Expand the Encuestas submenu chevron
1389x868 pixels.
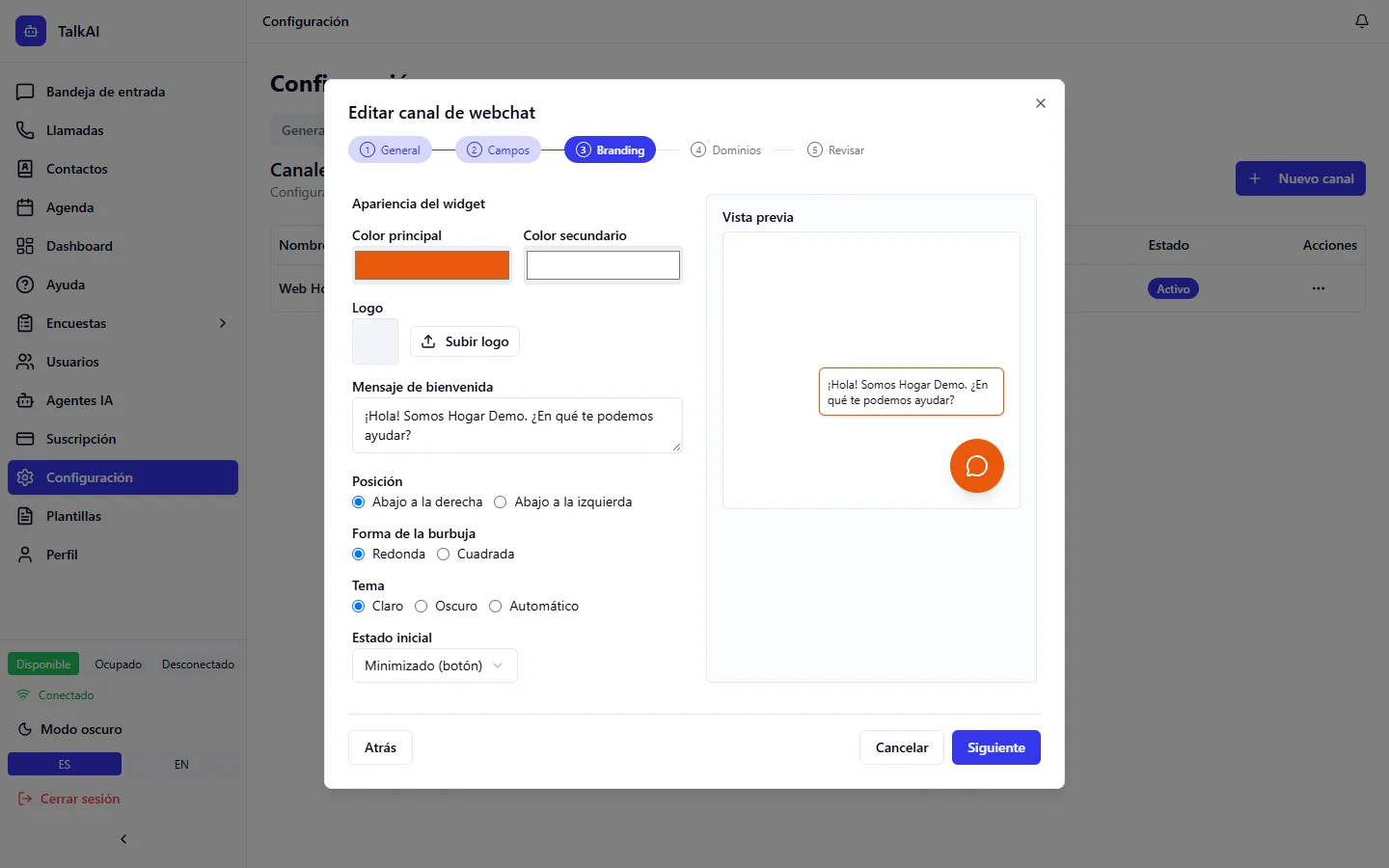(223, 323)
